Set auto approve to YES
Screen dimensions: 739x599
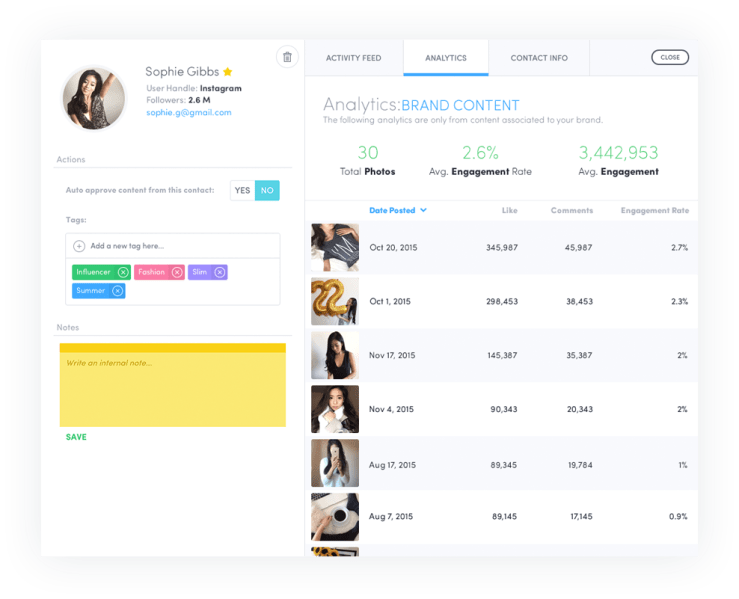point(242,190)
